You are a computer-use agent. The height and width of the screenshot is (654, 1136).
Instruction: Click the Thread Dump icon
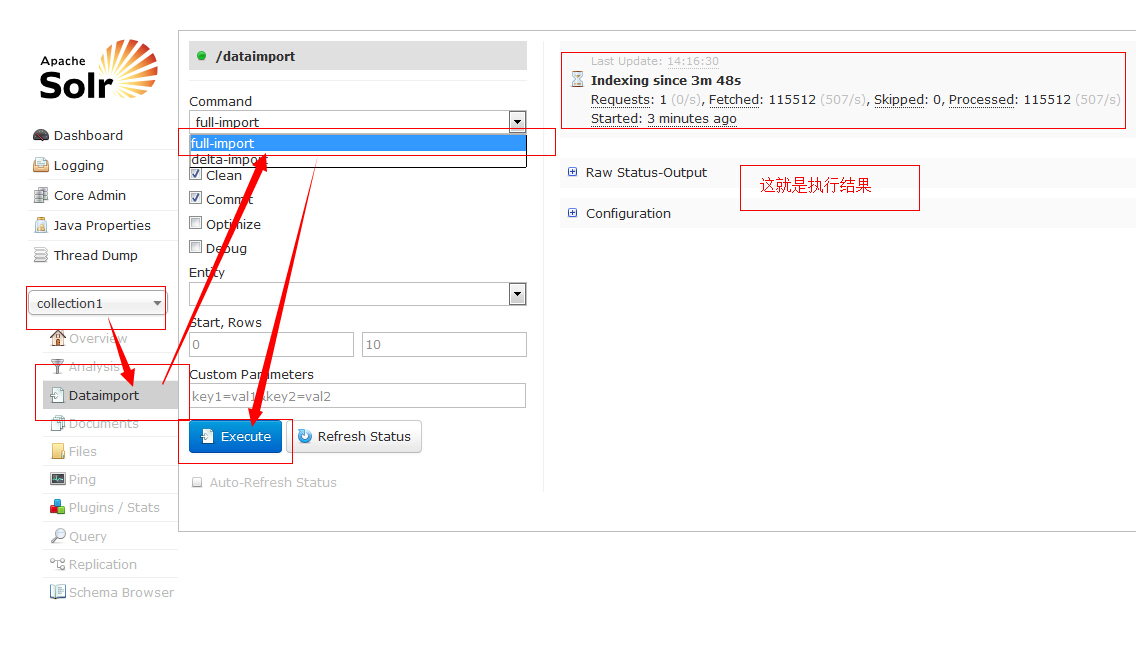click(x=41, y=255)
